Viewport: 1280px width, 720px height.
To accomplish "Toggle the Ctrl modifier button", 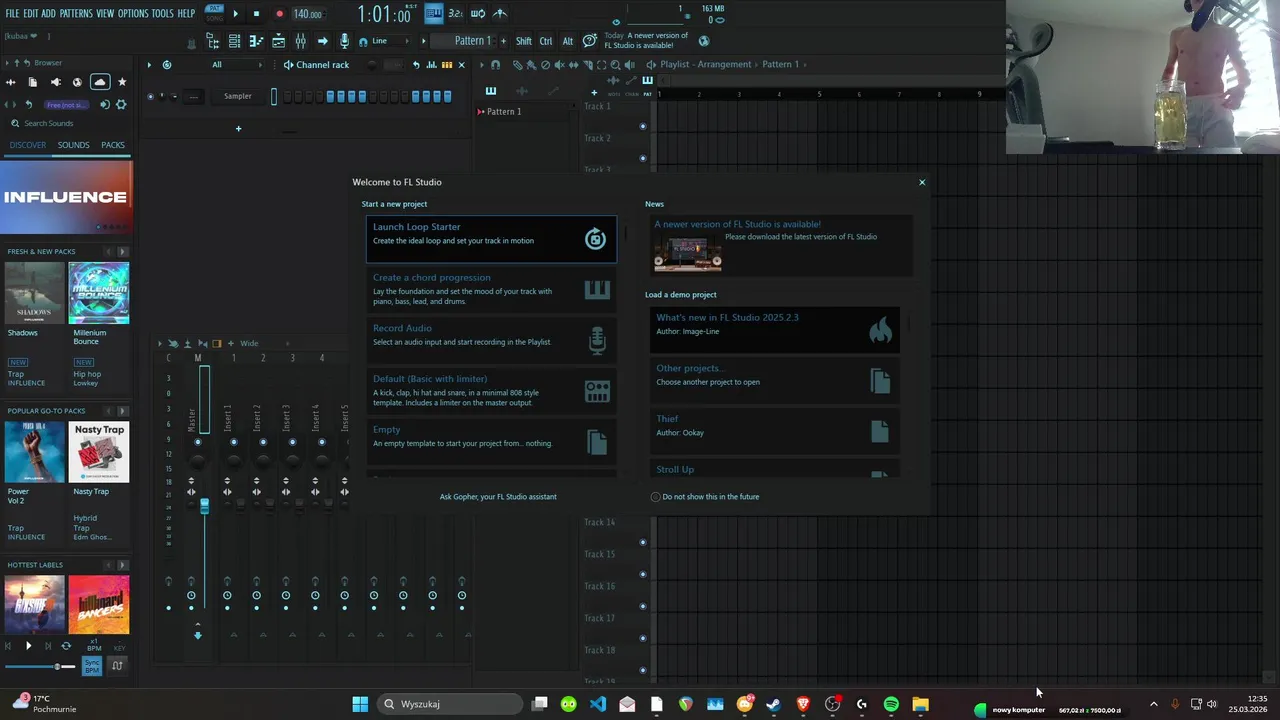I will [546, 41].
